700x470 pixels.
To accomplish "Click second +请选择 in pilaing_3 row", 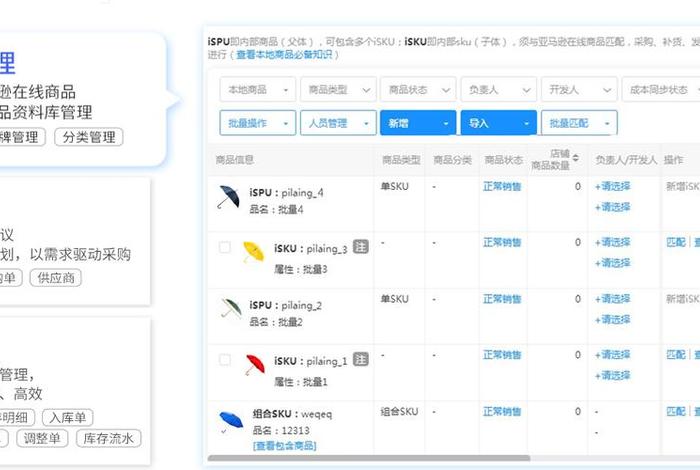I will point(612,263).
